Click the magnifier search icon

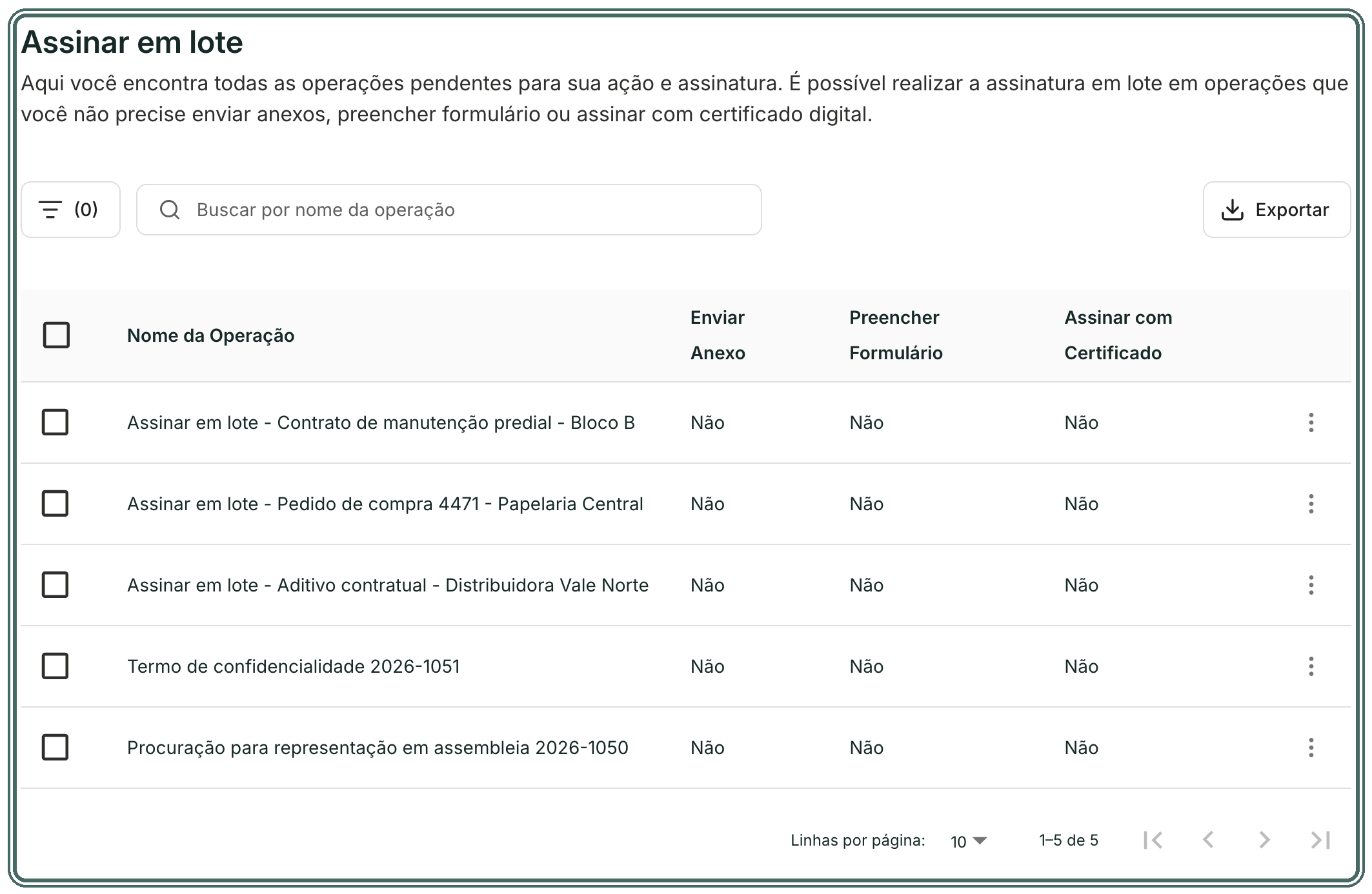(x=170, y=210)
